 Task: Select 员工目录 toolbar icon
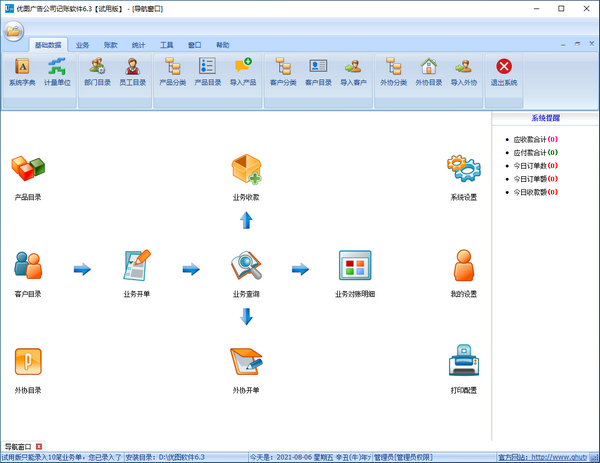132,71
